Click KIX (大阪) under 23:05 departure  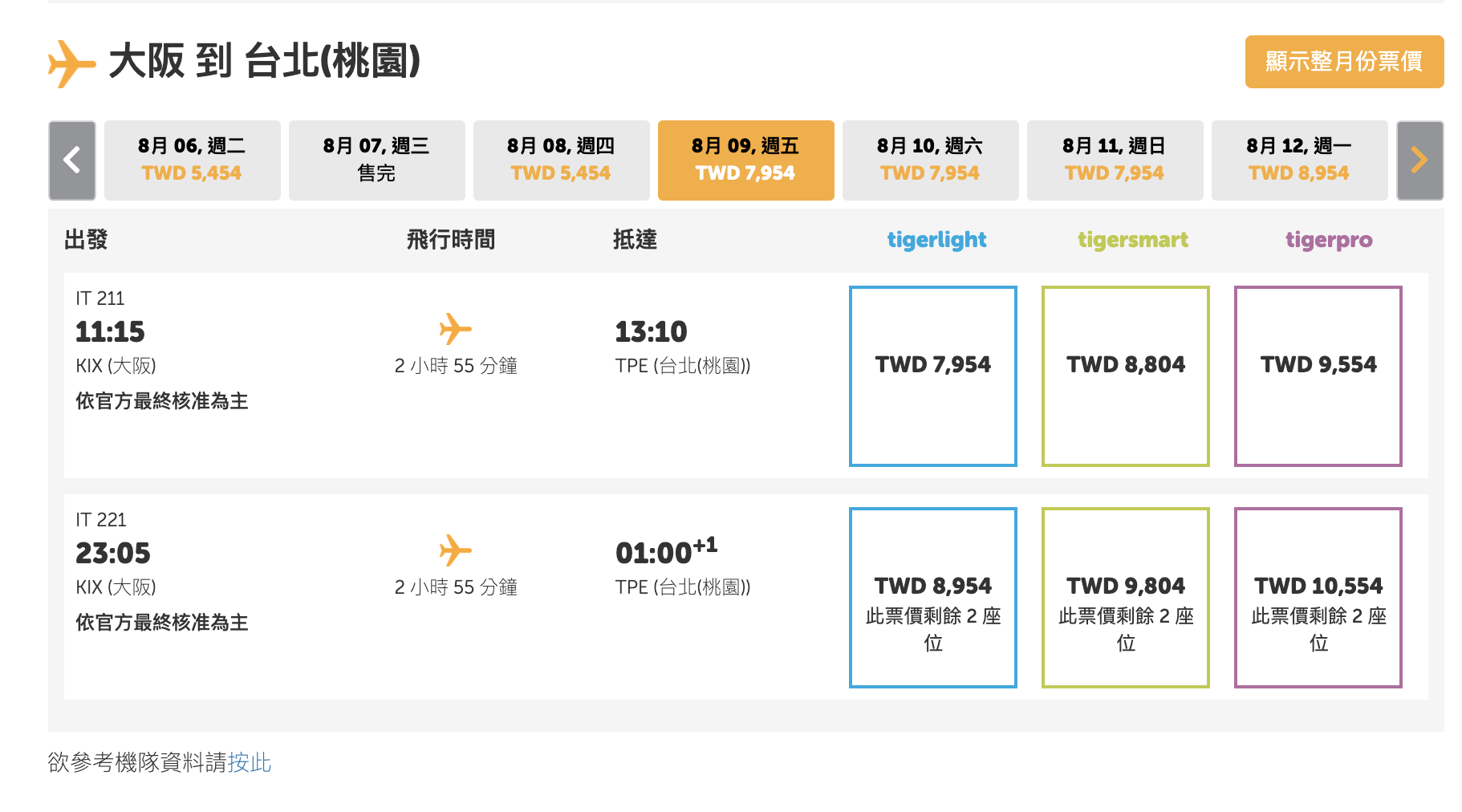pos(116,587)
